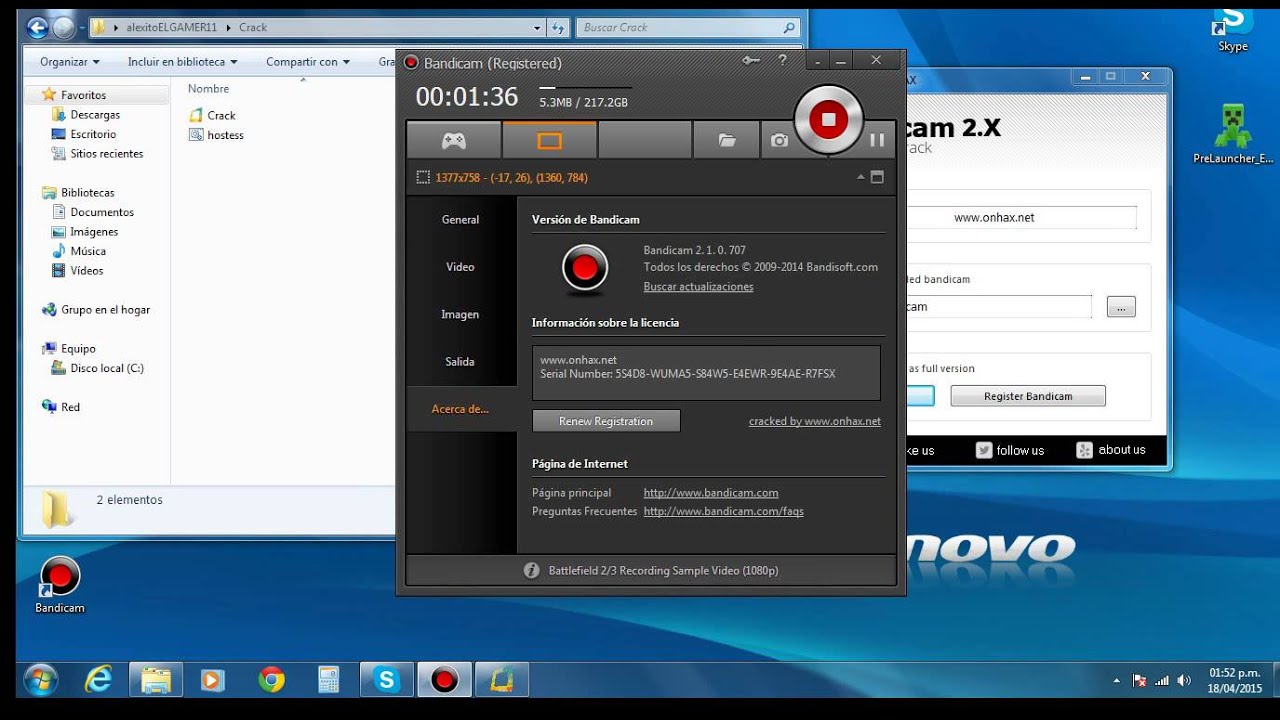Click the serial number license box
The image size is (1280, 720).
[706, 373]
